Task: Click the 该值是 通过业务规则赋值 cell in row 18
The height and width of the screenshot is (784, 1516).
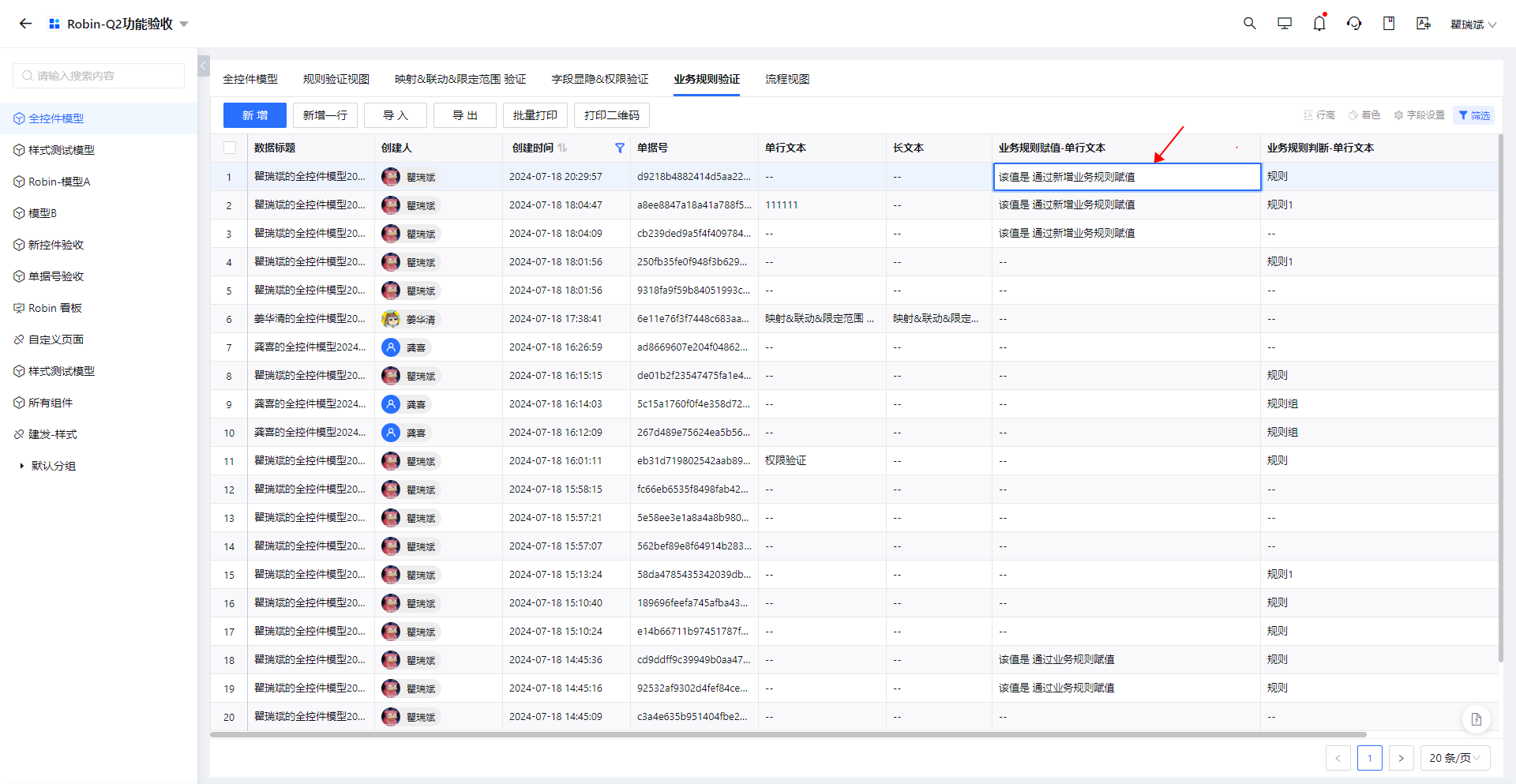Action: click(1127, 660)
